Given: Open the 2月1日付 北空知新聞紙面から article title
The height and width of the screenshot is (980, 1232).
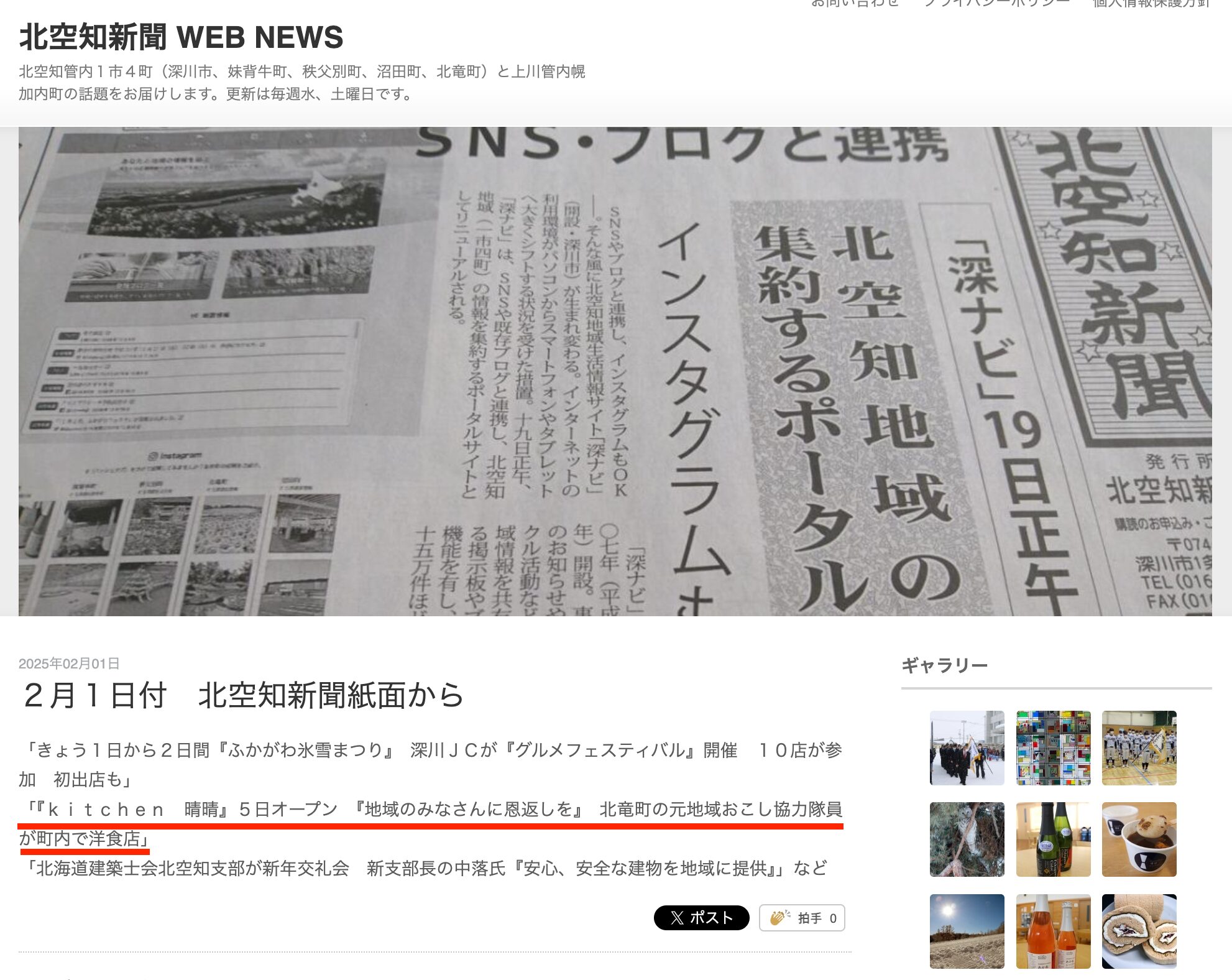Looking at the screenshot, I should coord(244,695).
